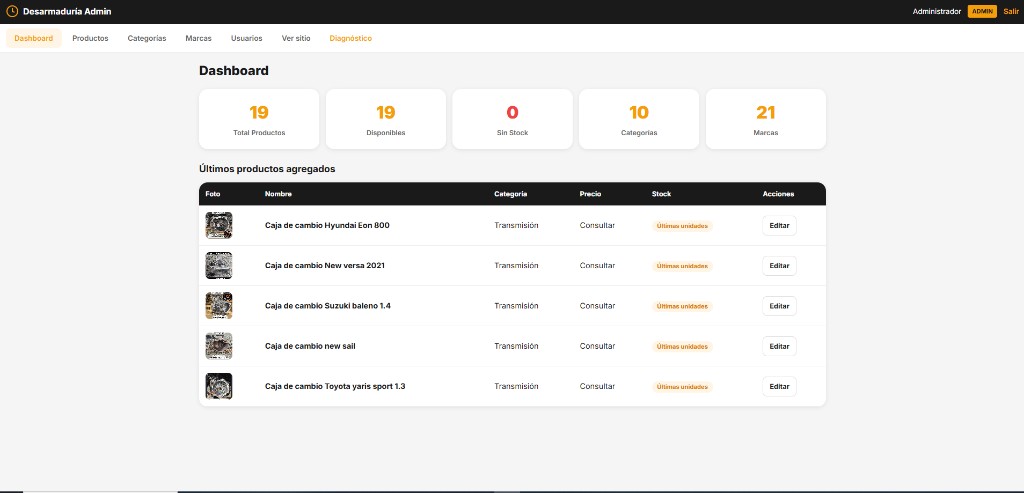This screenshot has width=1024, height=493.
Task: Click Salir to log out
Action: coord(1010,11)
